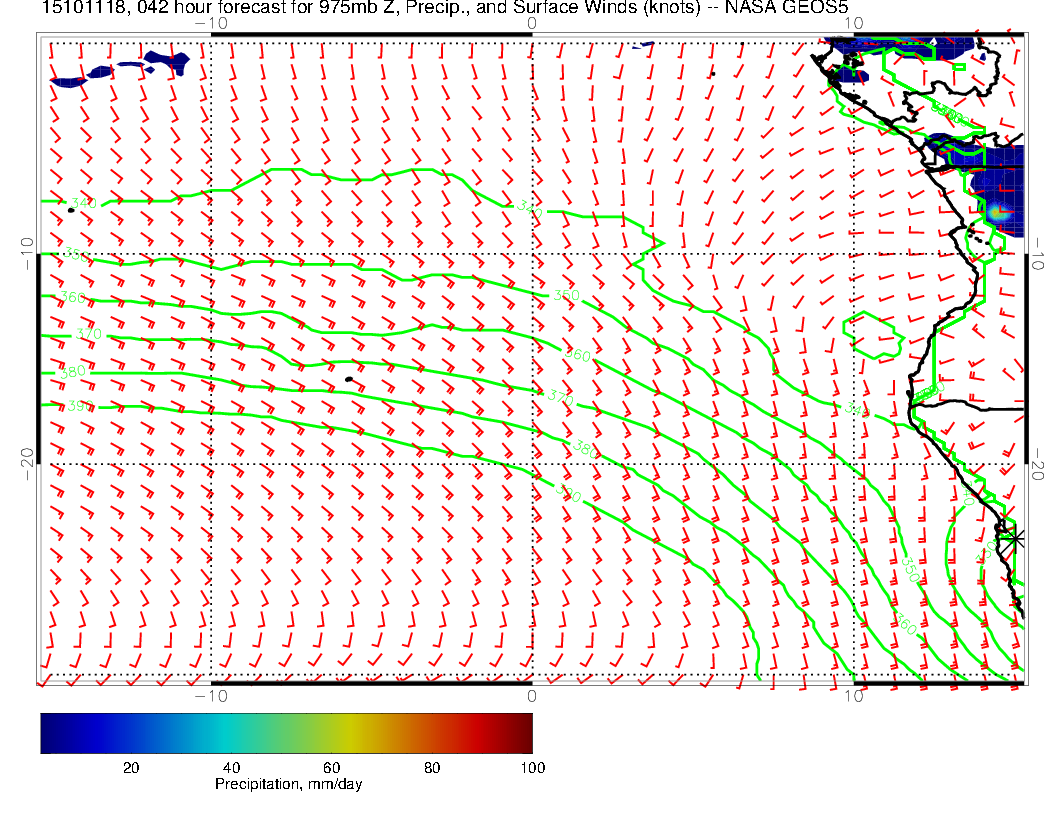
Task: Click the "10" longitude label on the bottom axis
Action: [x=854, y=696]
